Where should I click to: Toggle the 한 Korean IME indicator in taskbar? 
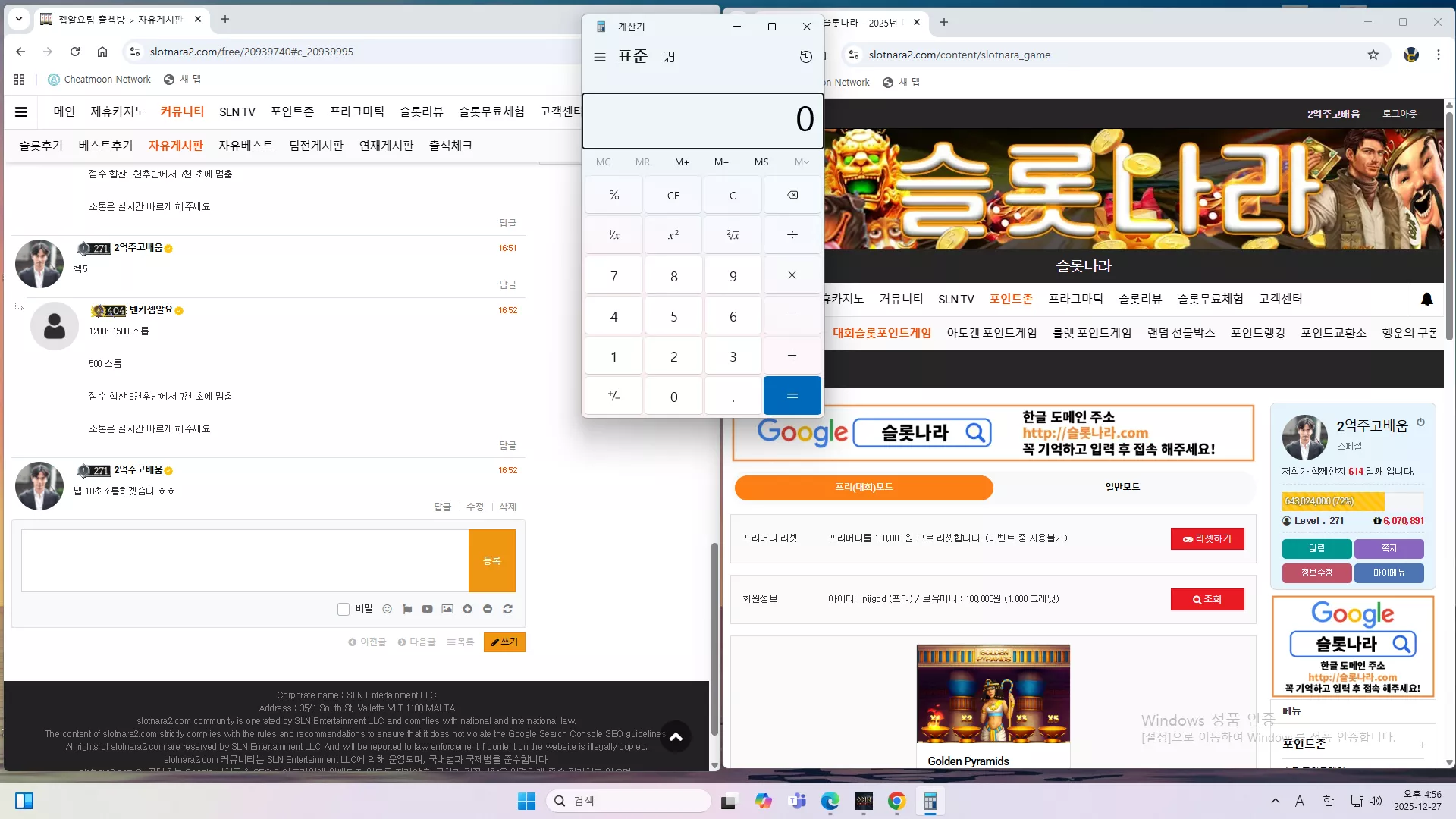coord(1328,801)
